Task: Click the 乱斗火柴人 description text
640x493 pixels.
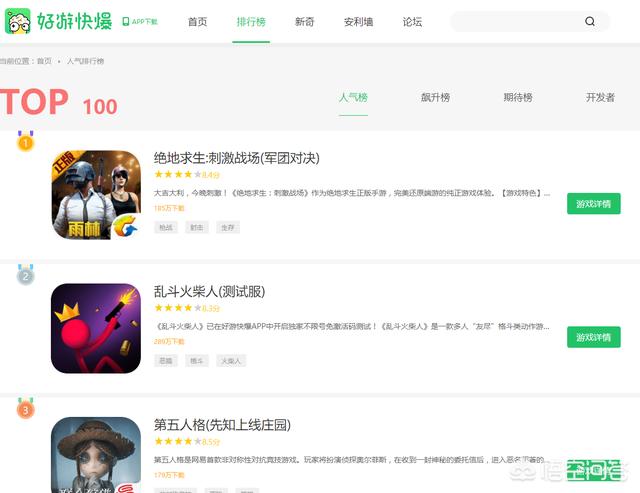Action: pos(353,326)
